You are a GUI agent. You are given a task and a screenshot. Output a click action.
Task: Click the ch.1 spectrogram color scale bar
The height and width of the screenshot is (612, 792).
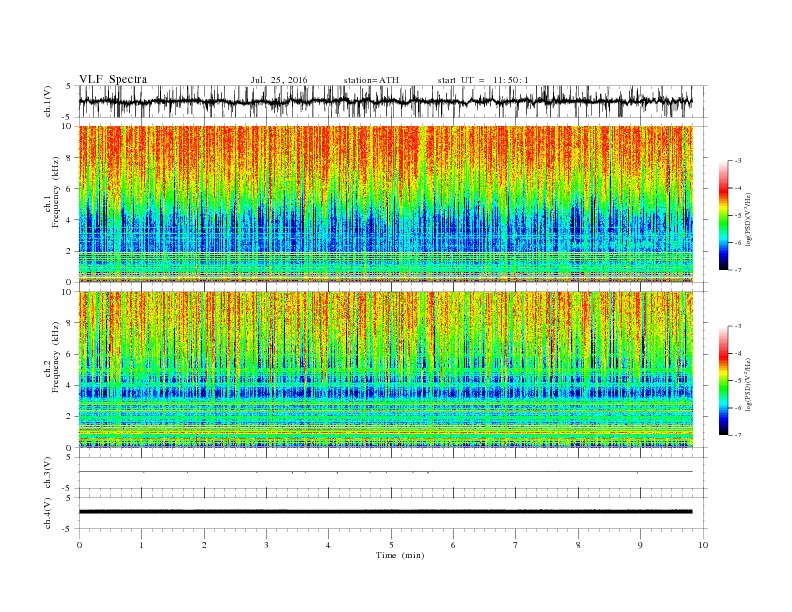coord(724,215)
